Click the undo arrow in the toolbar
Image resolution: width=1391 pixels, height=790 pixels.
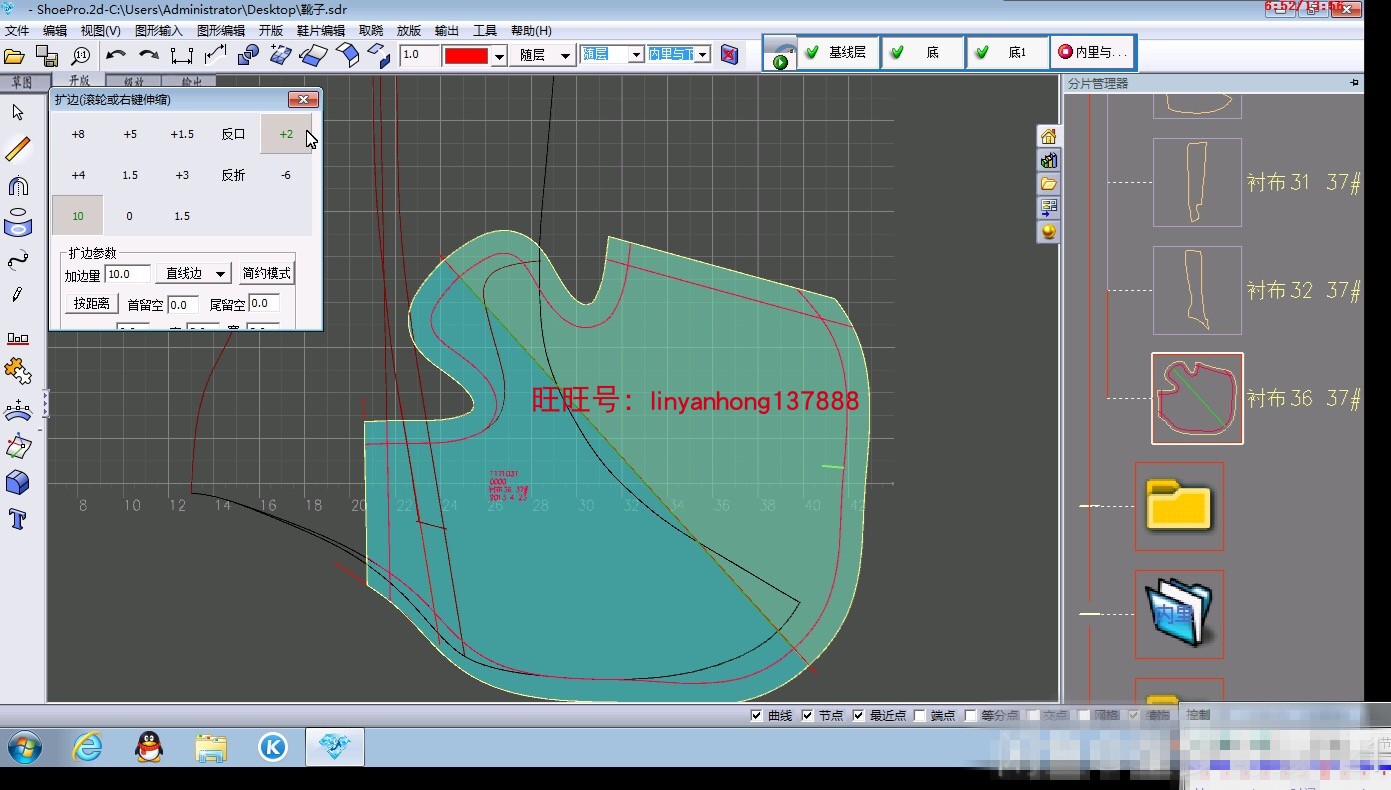116,55
